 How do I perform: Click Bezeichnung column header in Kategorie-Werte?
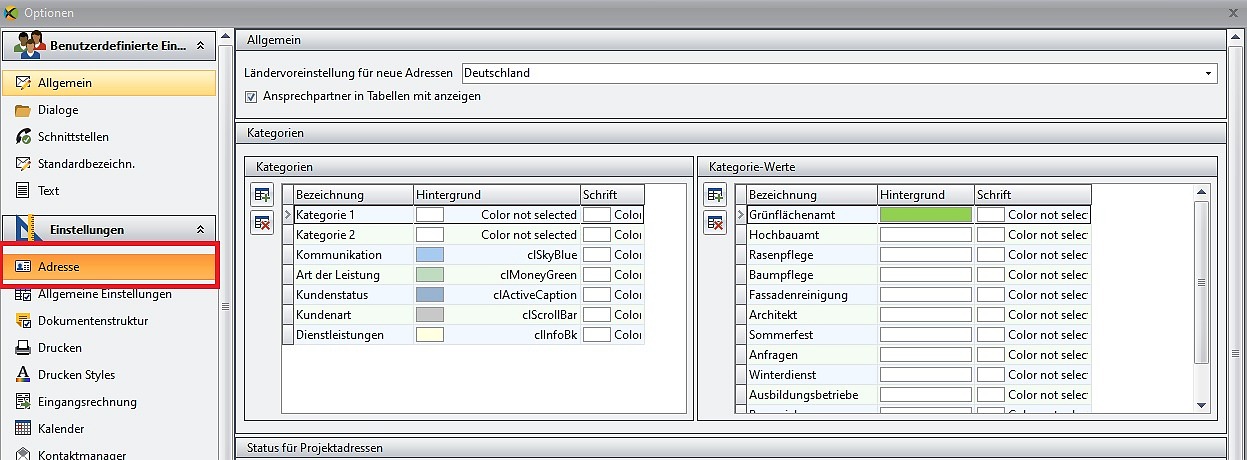click(812, 195)
